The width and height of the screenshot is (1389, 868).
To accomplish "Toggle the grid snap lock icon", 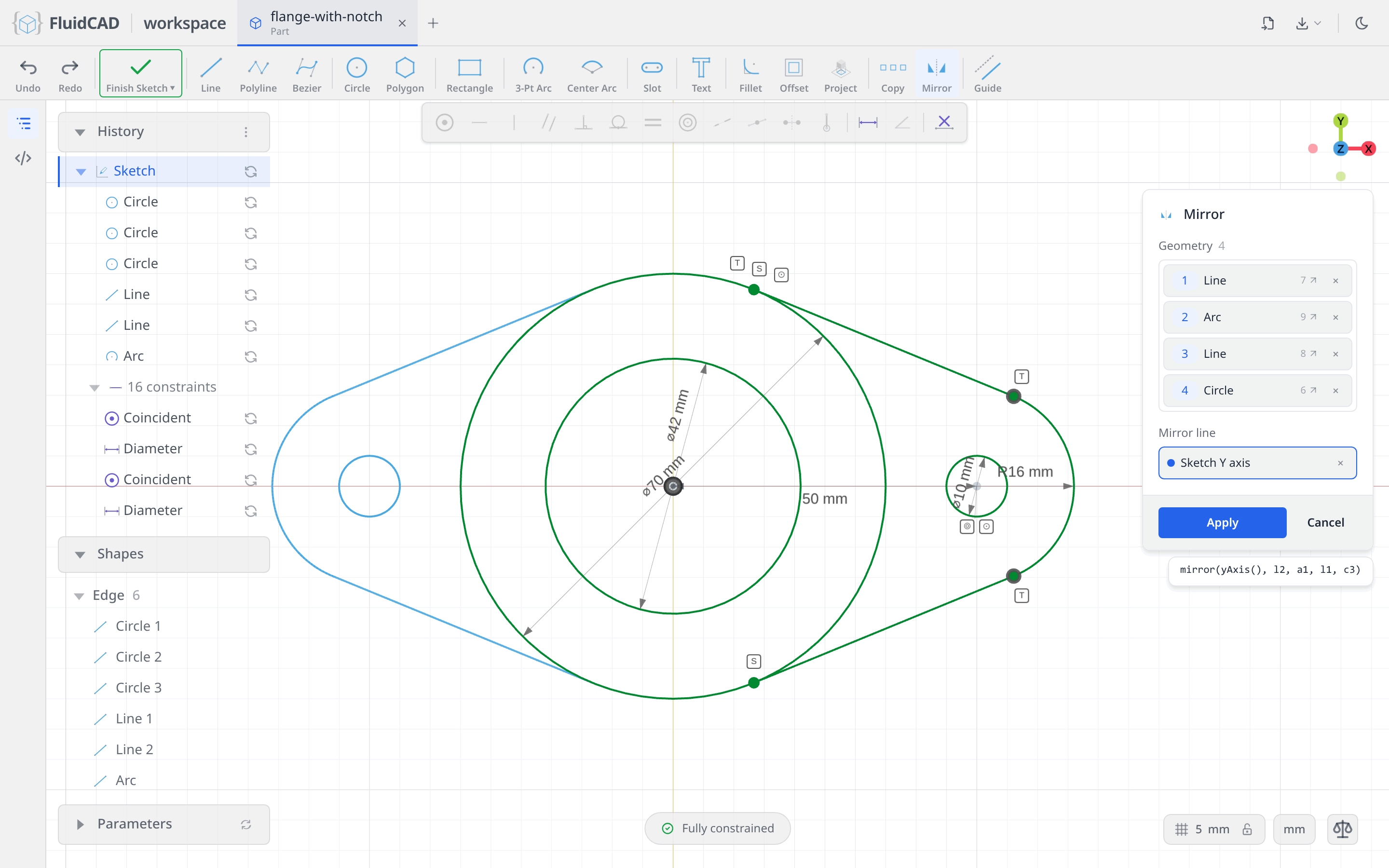I will [x=1247, y=829].
